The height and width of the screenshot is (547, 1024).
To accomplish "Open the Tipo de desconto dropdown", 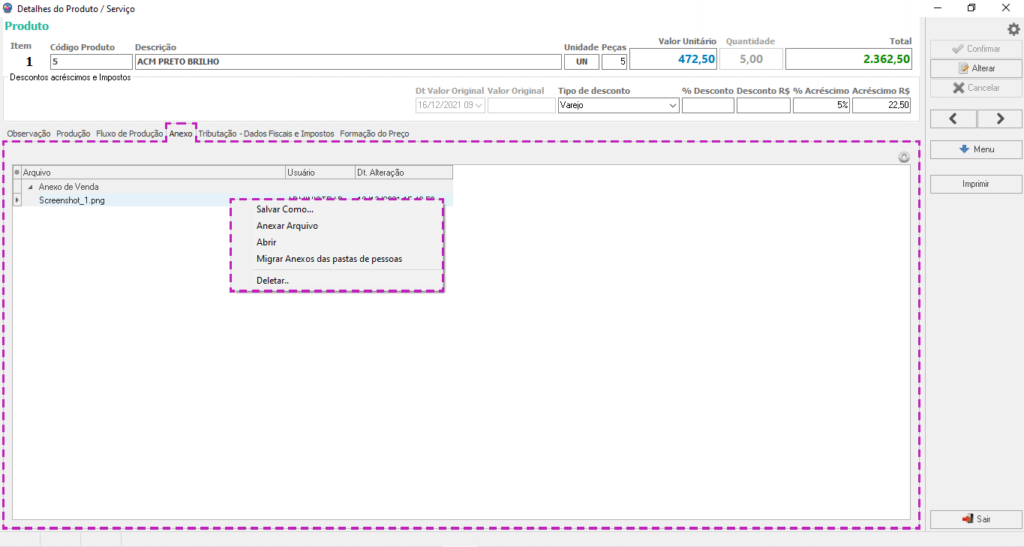I will click(x=672, y=105).
